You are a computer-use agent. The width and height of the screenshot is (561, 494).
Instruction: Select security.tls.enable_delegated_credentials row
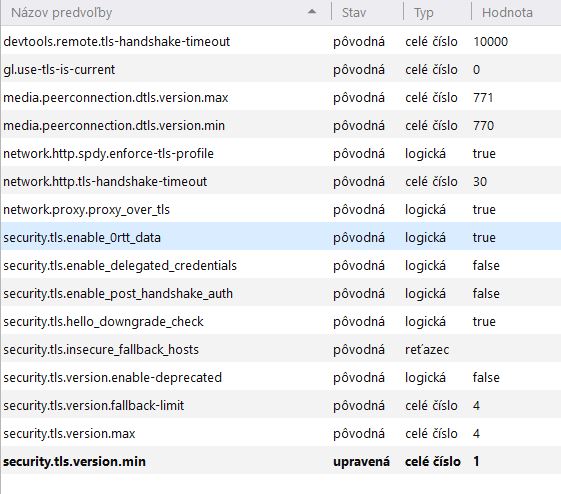coord(281,265)
